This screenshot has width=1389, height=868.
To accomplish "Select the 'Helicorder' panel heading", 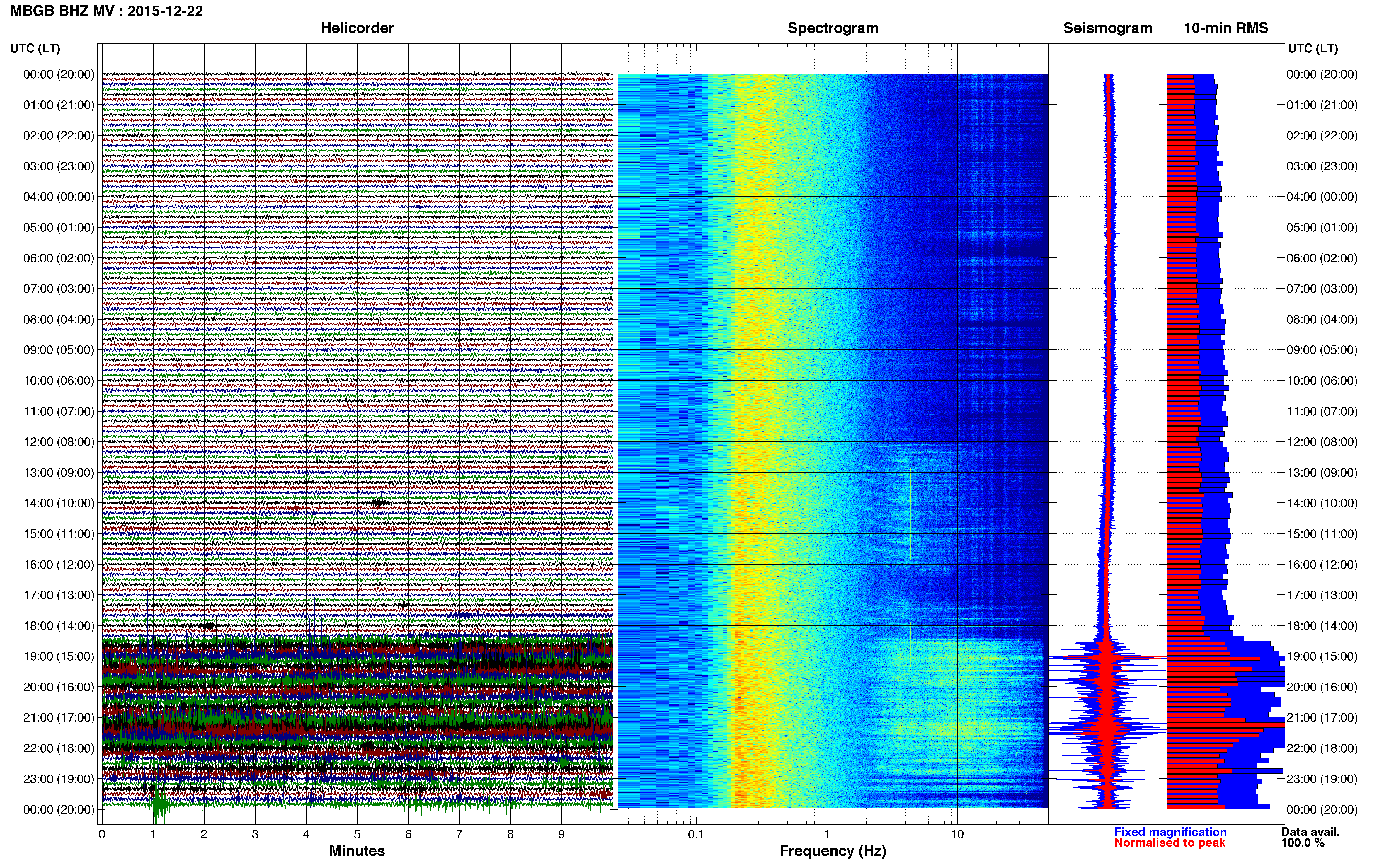I will [x=357, y=28].
